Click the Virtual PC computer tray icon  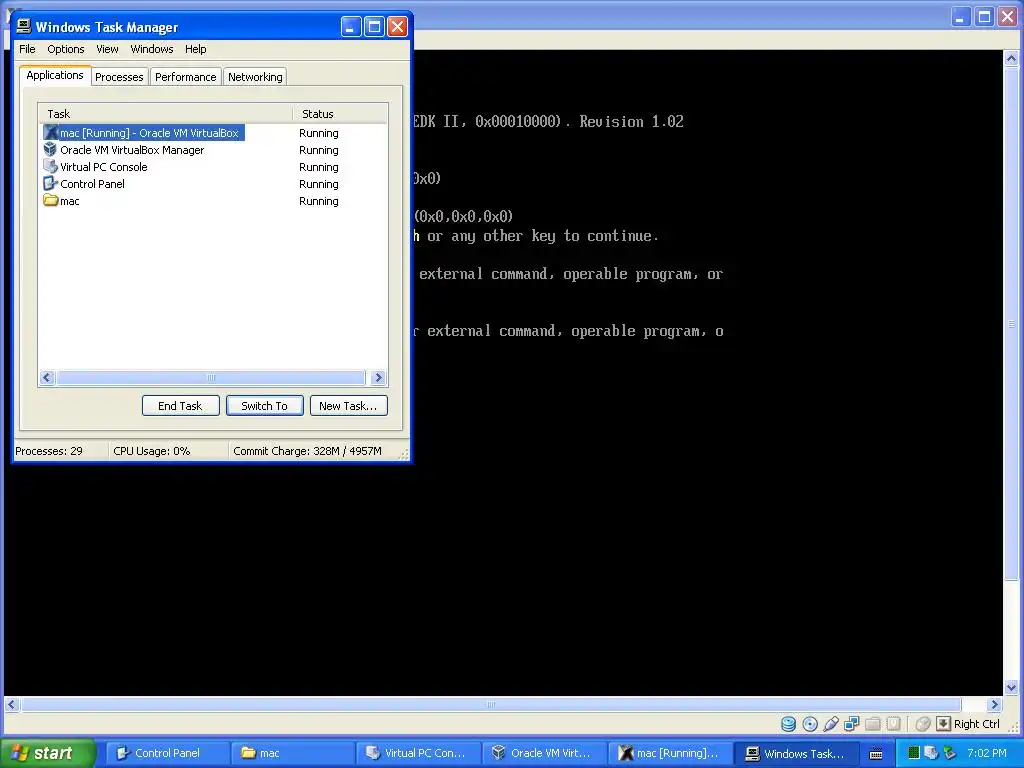pos(931,753)
